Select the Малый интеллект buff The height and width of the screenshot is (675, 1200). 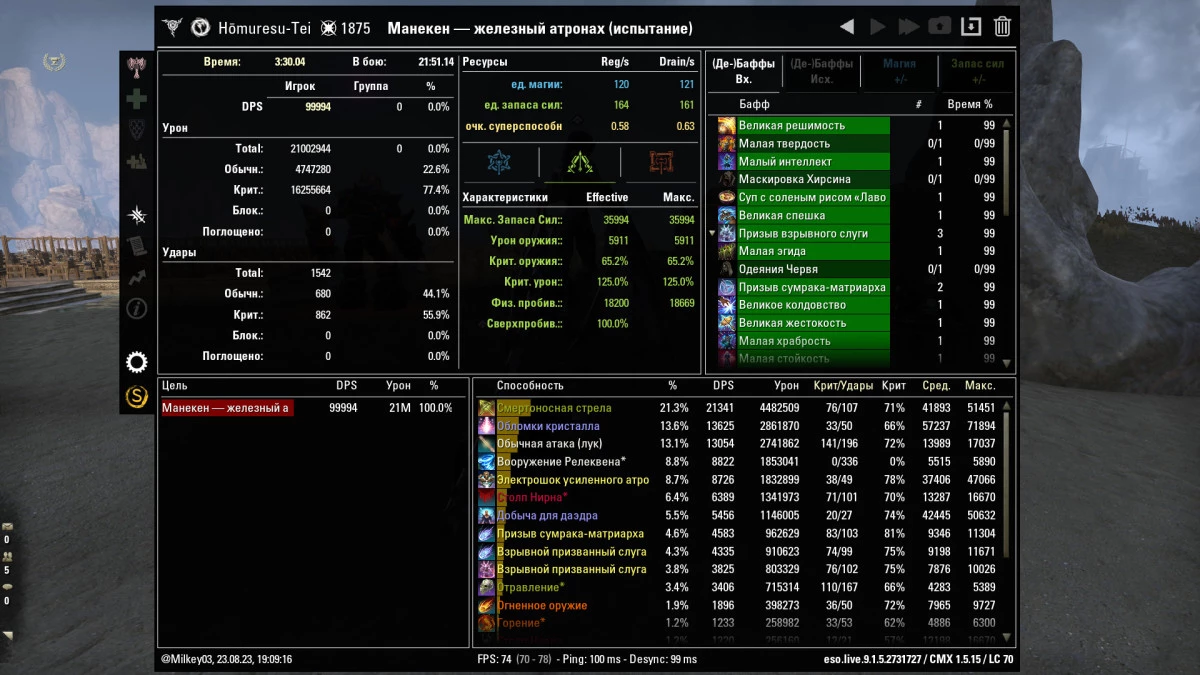[858, 162]
